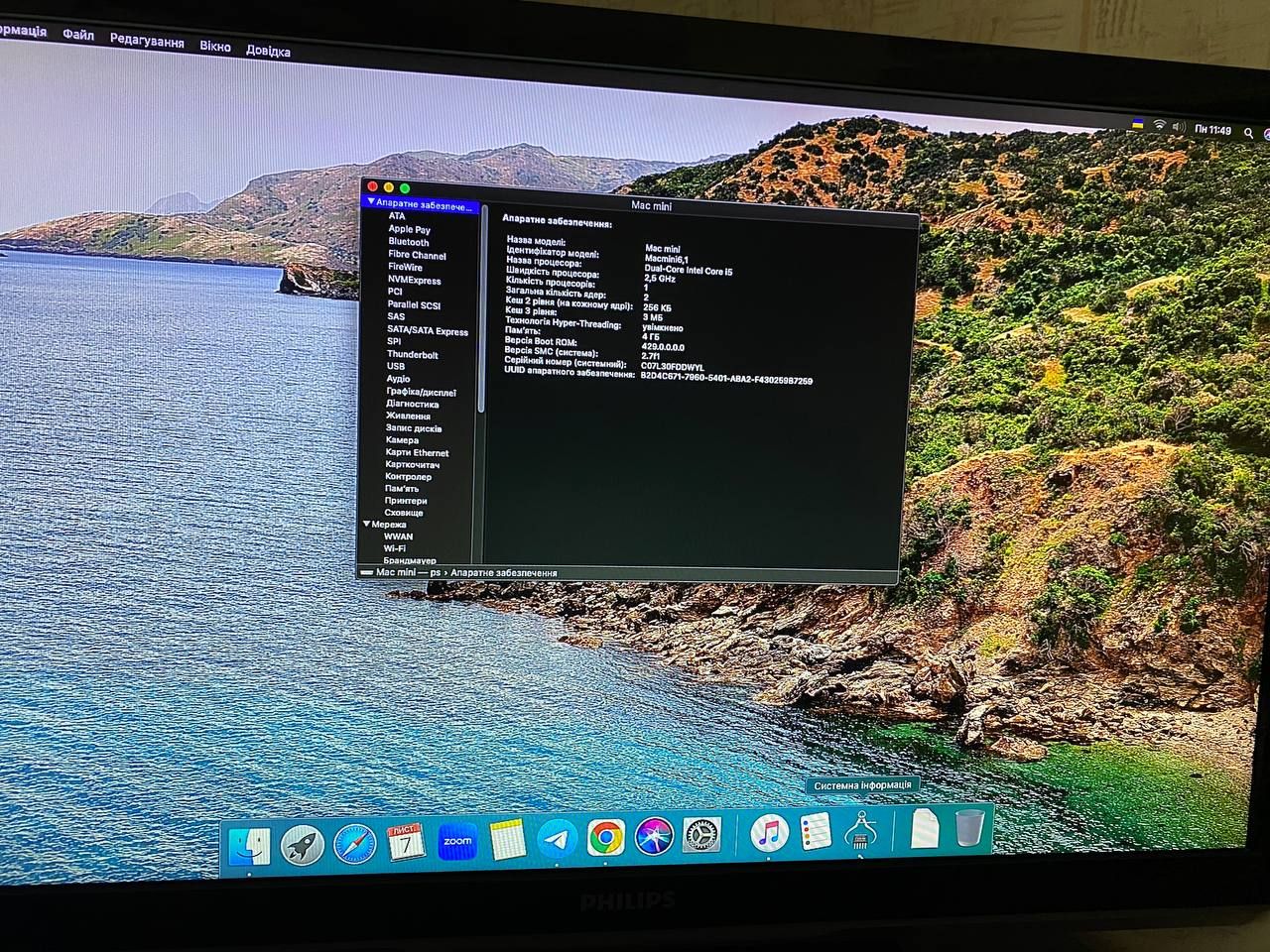
Task: Select Thunderbolt in the sidebar
Action: [412, 354]
